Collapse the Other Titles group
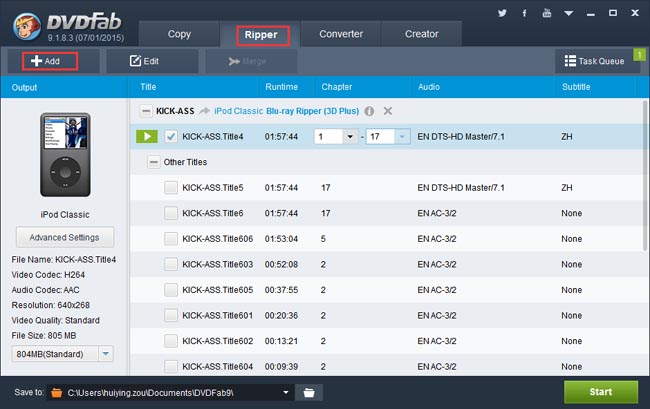650x409 pixels. click(153, 162)
